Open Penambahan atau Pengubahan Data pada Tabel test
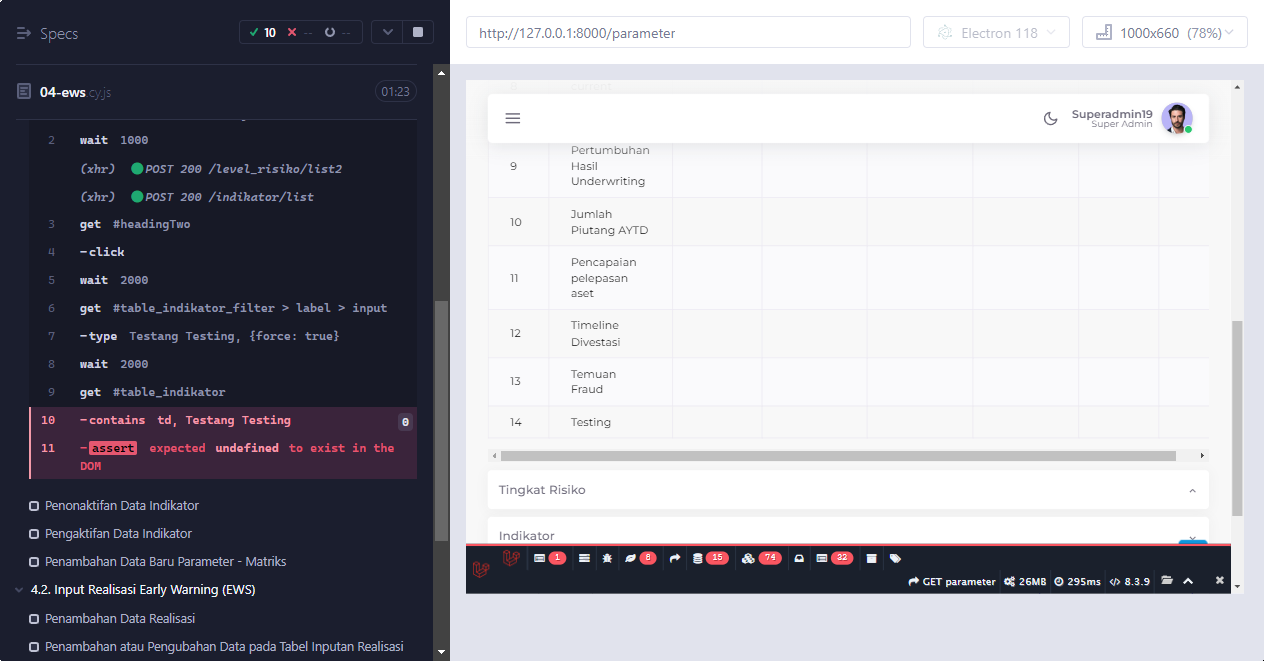The height and width of the screenshot is (661, 1264). tap(224, 646)
